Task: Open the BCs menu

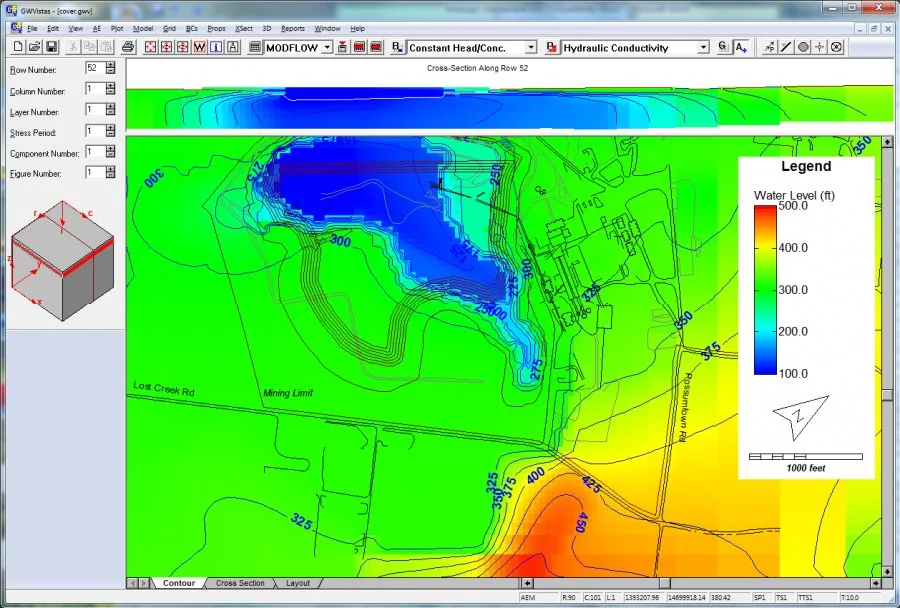Action: [191, 28]
